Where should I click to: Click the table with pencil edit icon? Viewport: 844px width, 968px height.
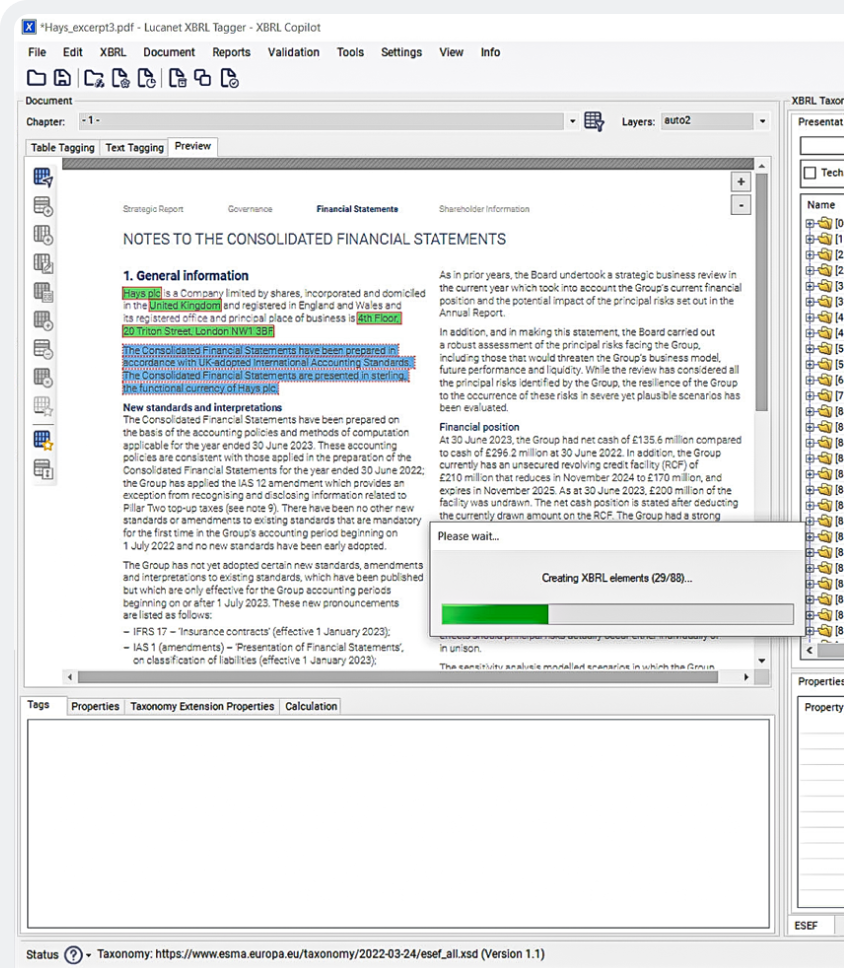tap(43, 263)
